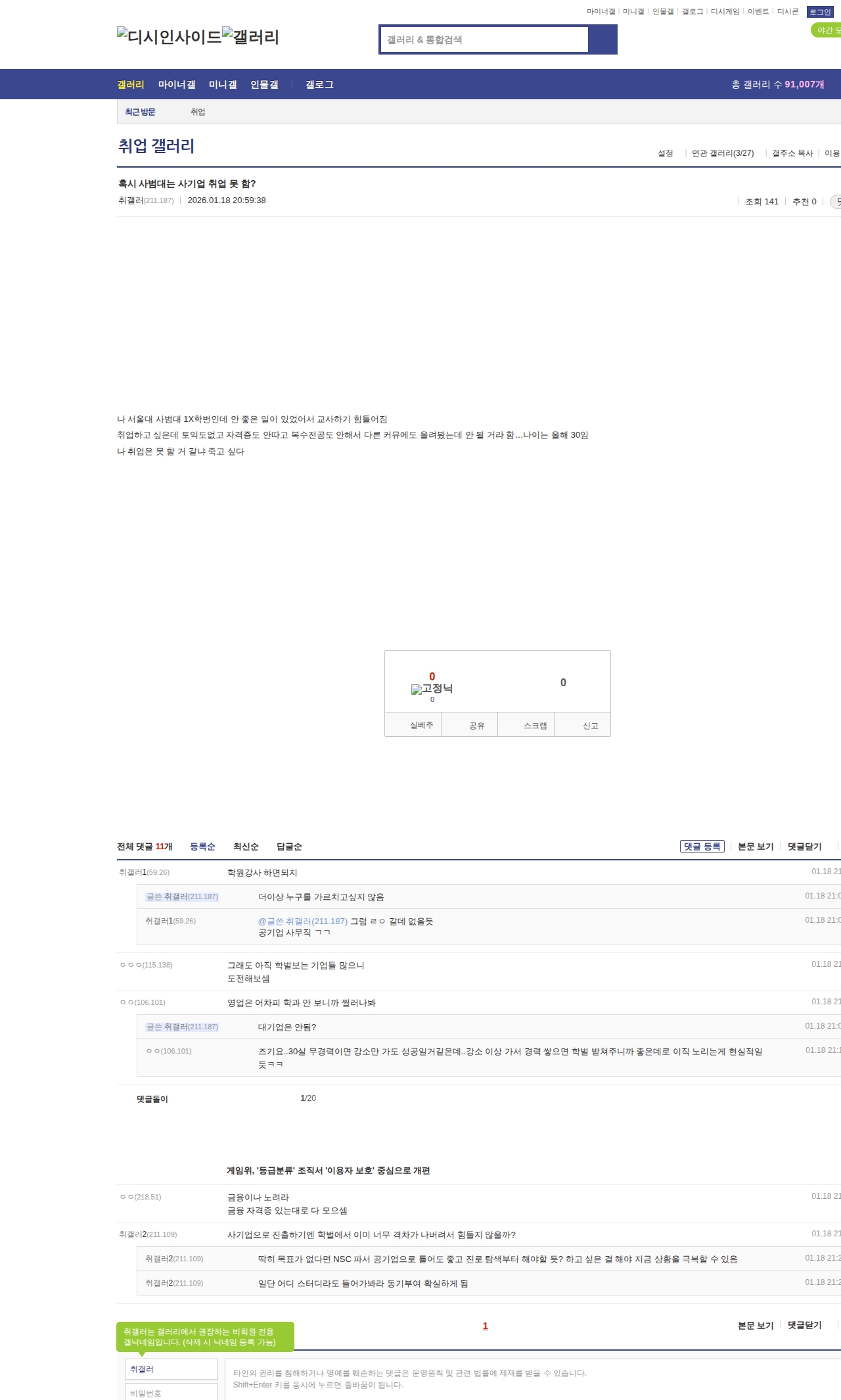This screenshot has height=1400, width=841.
Task: Expand 연관 갤러리(3/27) list
Action: (723, 153)
